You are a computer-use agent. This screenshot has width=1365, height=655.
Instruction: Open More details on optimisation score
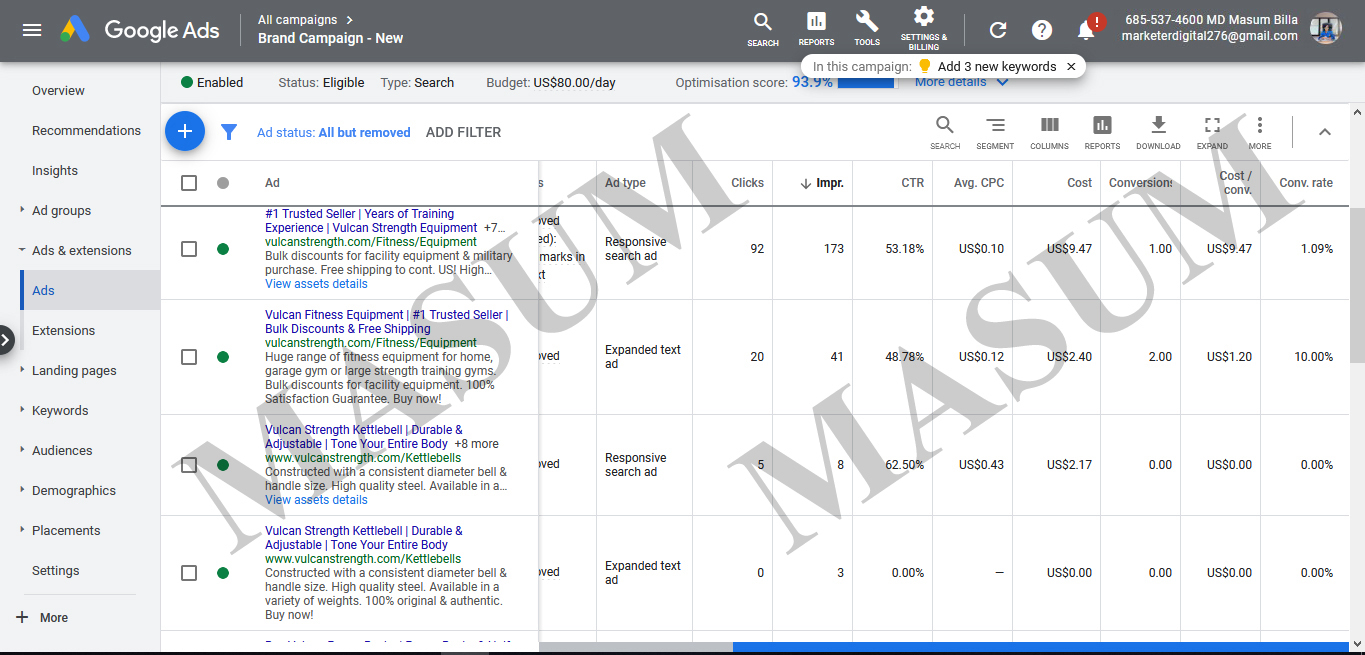961,83
